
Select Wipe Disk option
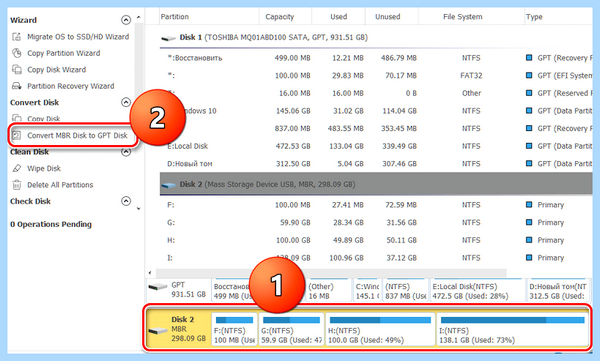44,168
